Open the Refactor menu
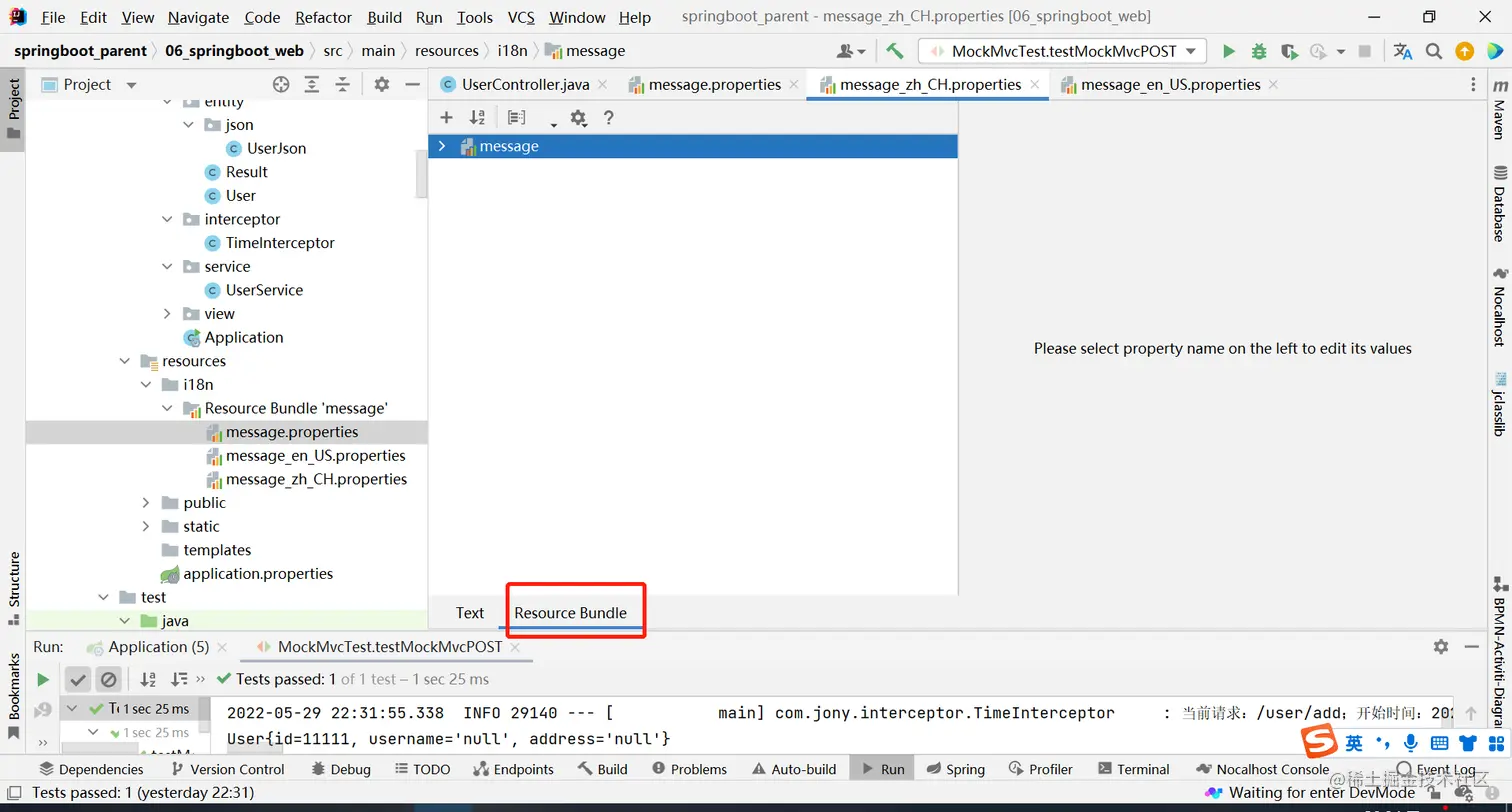The width and height of the screenshot is (1512, 812). click(324, 17)
